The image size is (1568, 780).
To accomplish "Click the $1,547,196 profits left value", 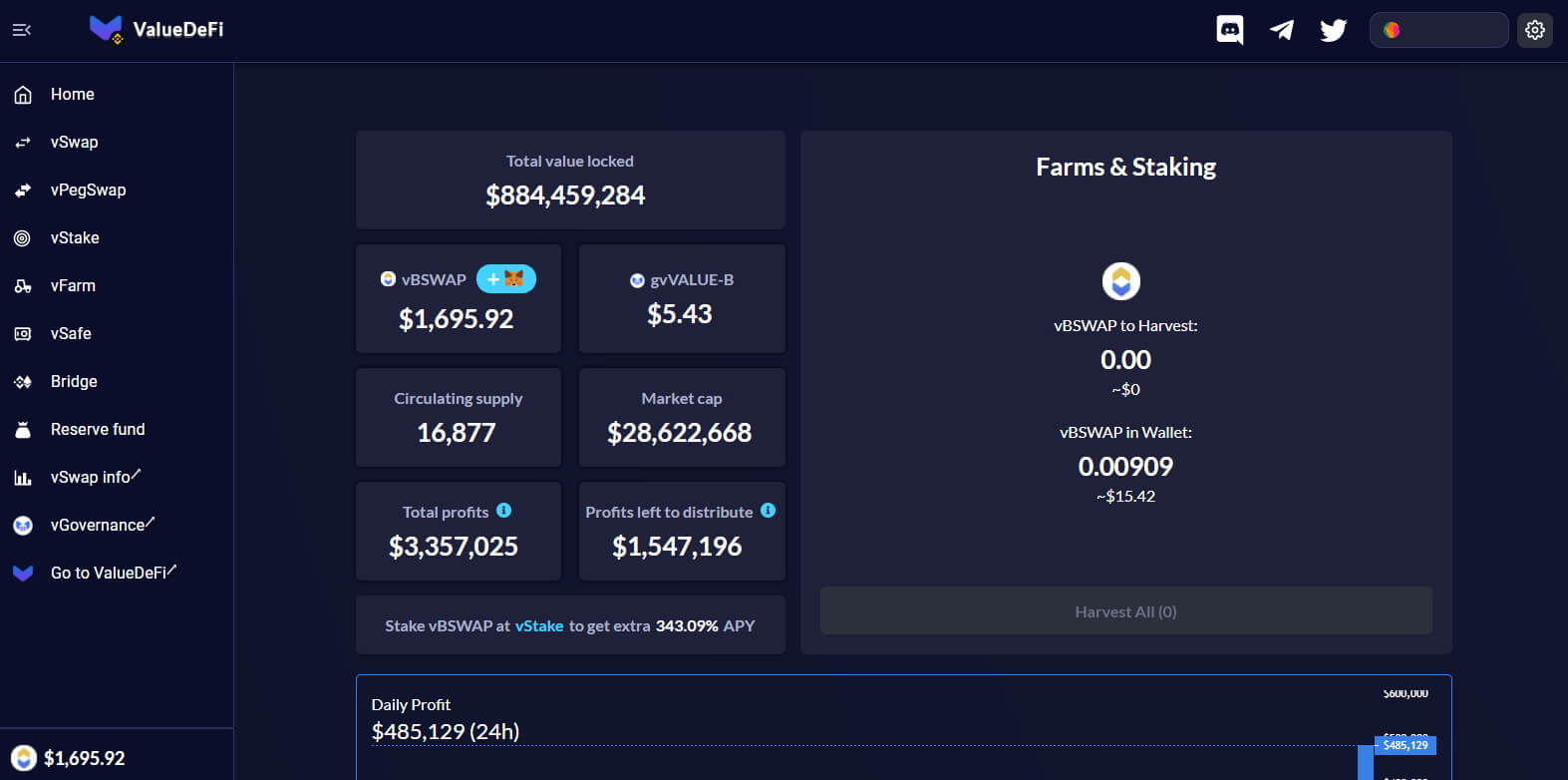I will pyautogui.click(x=677, y=547).
